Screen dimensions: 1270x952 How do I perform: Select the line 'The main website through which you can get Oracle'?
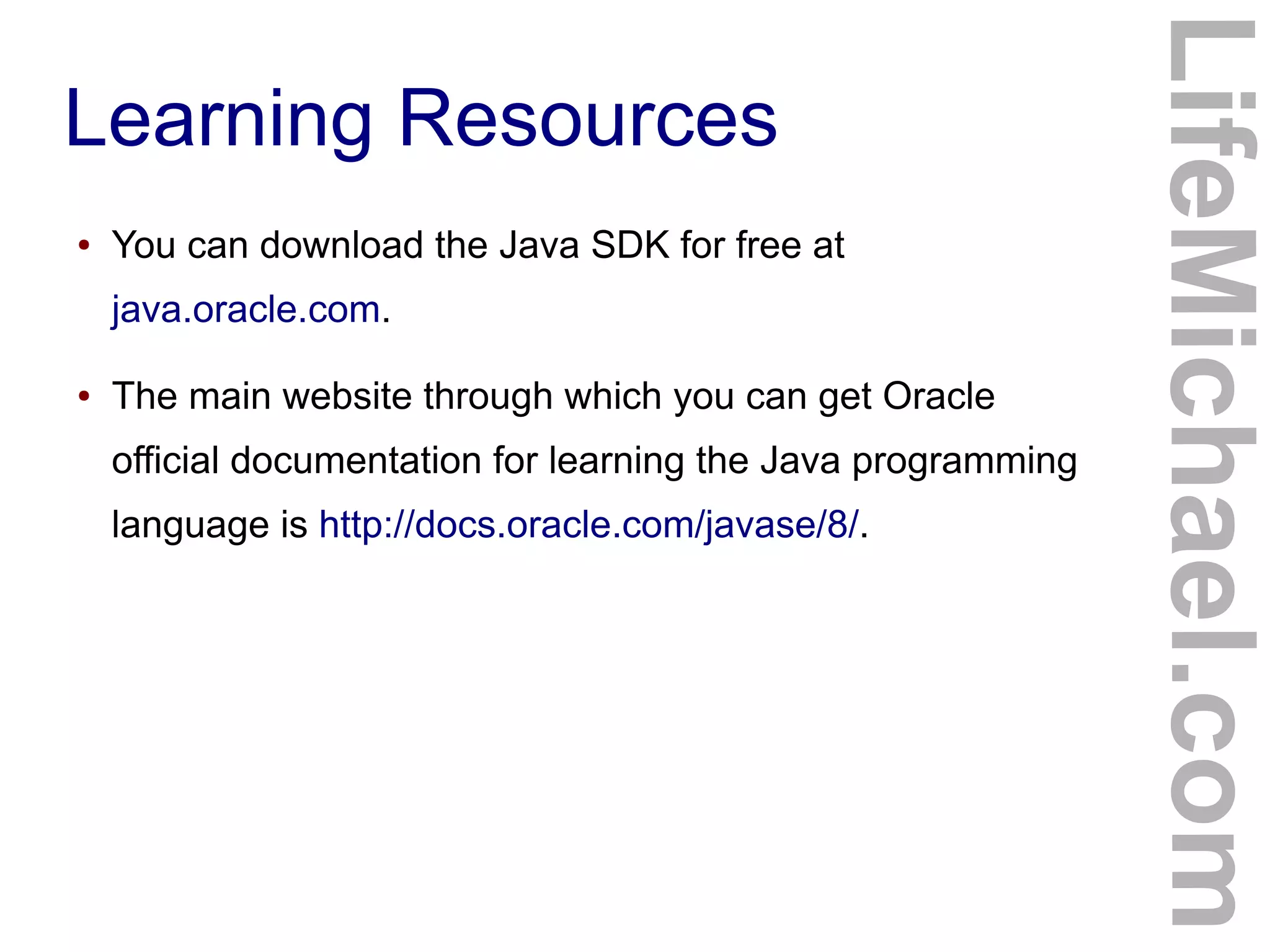pyautogui.click(x=553, y=396)
